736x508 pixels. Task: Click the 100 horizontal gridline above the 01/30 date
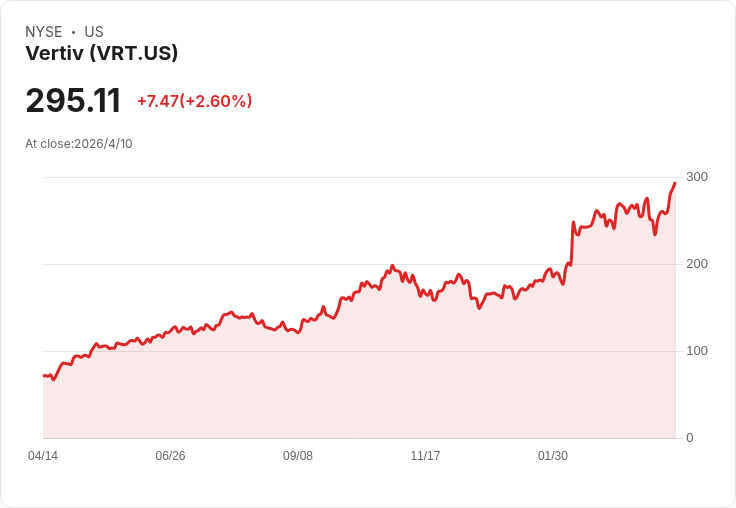[553, 351]
